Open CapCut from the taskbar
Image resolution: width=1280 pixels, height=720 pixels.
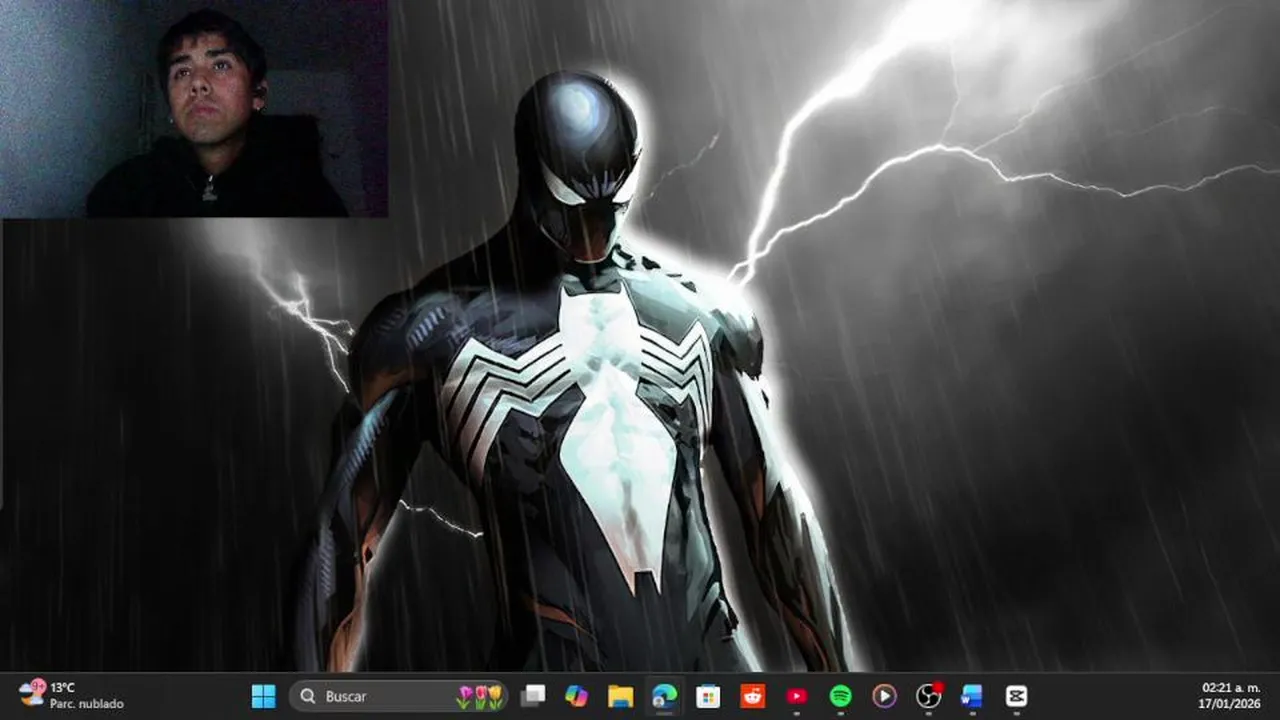[1016, 696]
